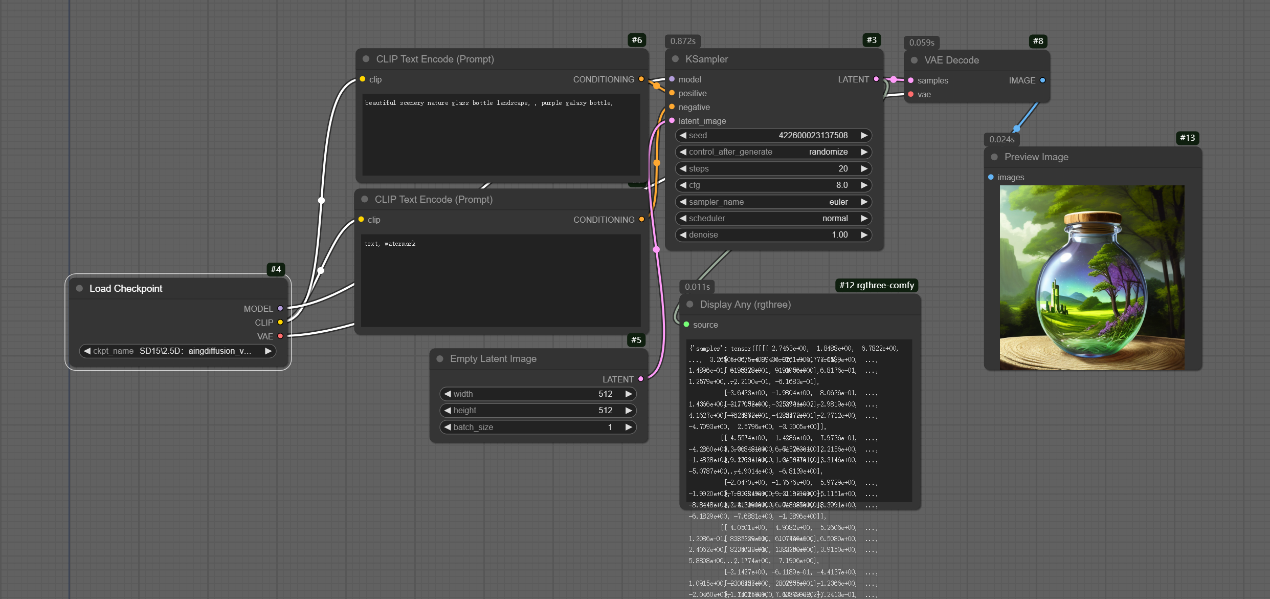Click the samples input port on VAE Decode
The height and width of the screenshot is (599, 1270).
pos(910,80)
